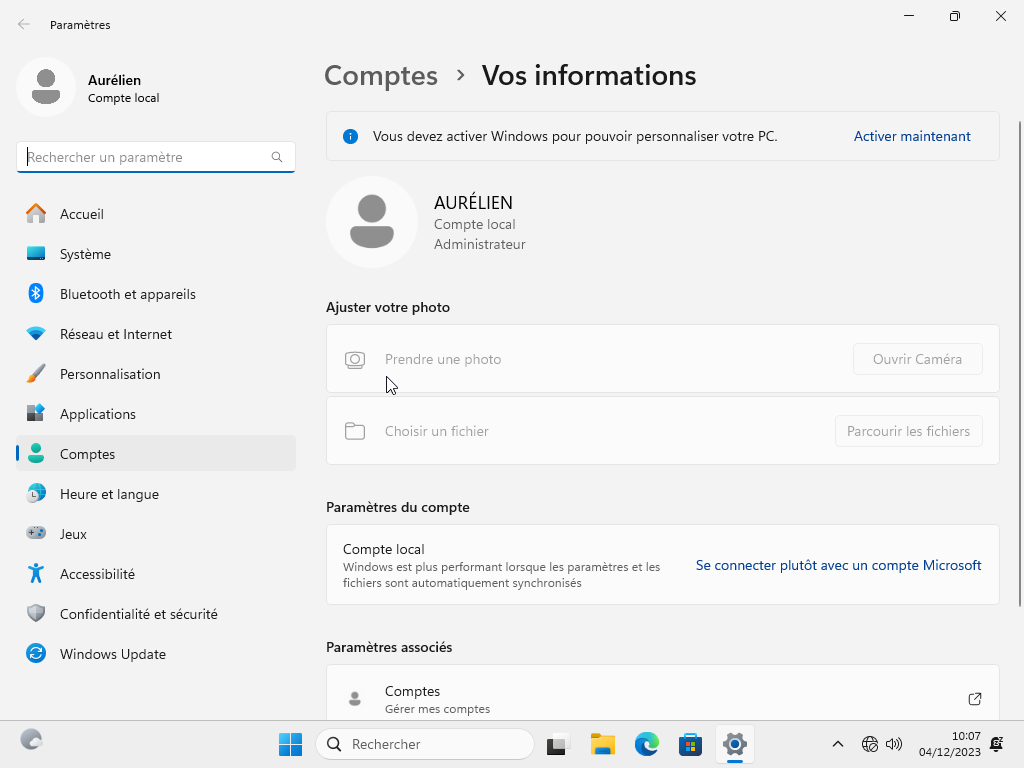The image size is (1024, 768).
Task: Launch Microsoft Edge from the taskbar
Action: click(x=647, y=744)
